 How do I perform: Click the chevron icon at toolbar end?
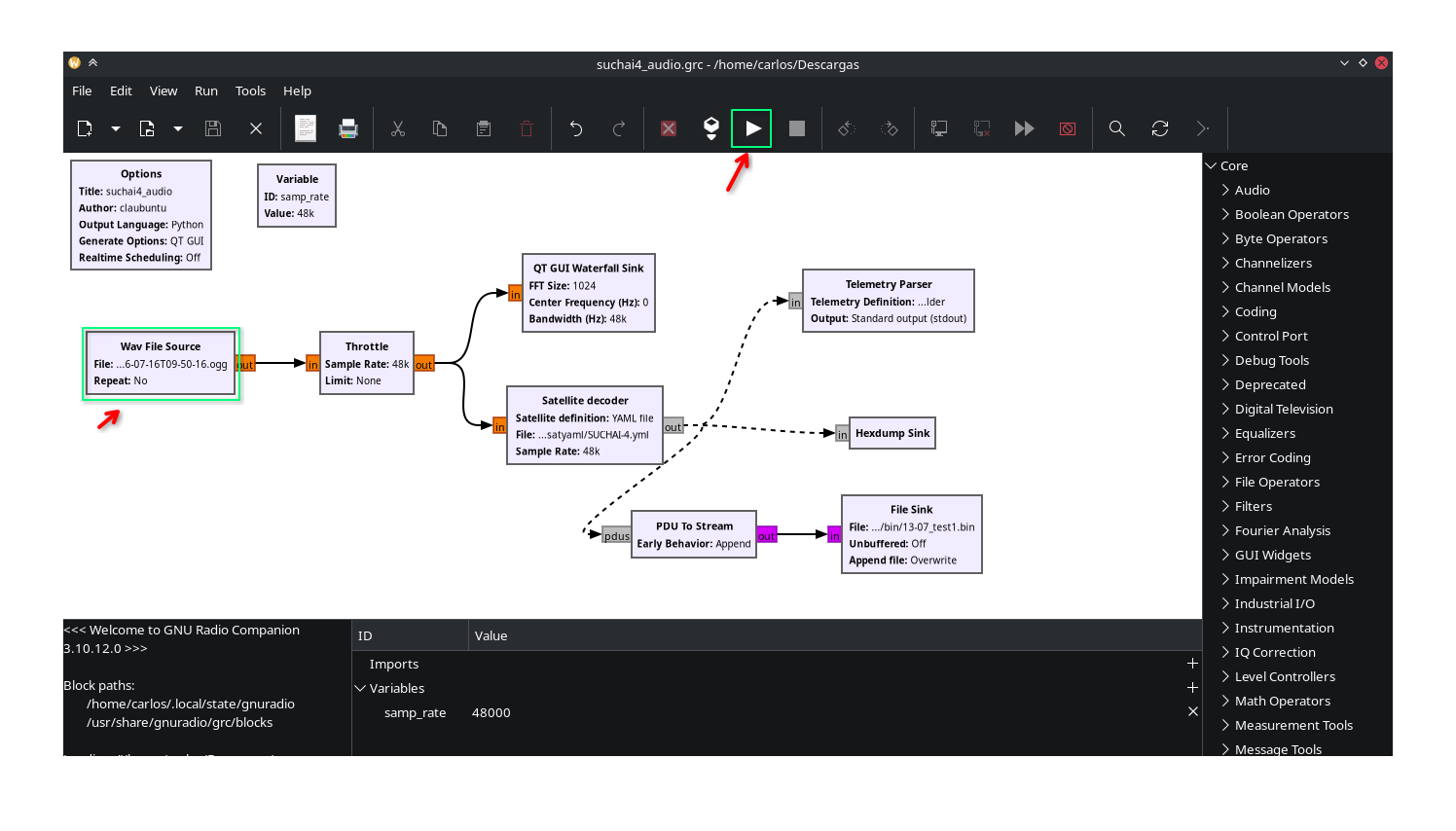coord(1203,128)
